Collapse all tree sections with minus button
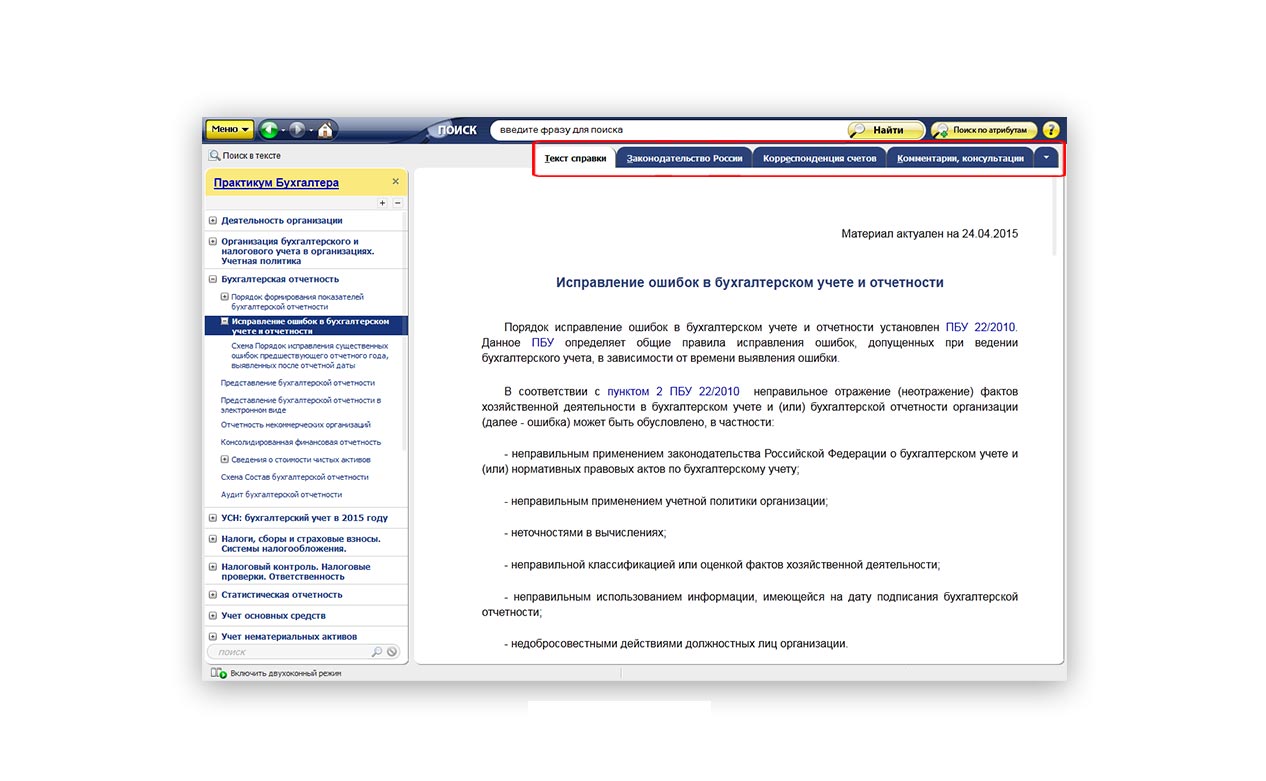Image resolution: width=1266 pixels, height=781 pixels. [x=397, y=203]
